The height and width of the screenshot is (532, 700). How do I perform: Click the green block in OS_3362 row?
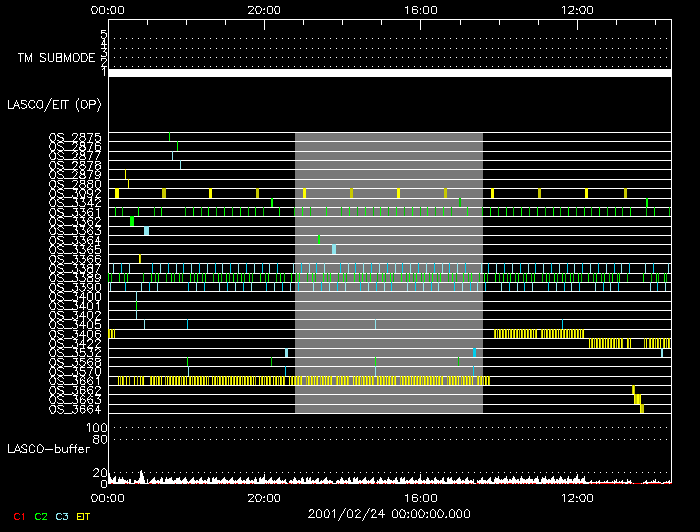click(x=132, y=221)
